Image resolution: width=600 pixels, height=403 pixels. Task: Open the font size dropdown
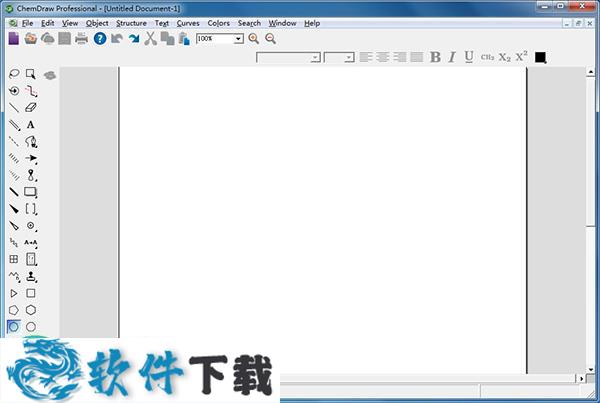(x=349, y=57)
